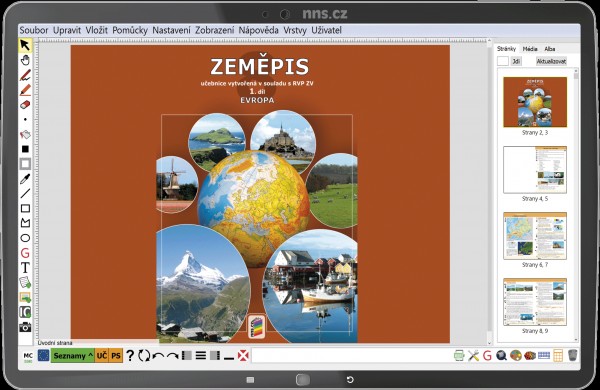Open the calculator icon
Viewport: 600px width, 390px height.
558,356
